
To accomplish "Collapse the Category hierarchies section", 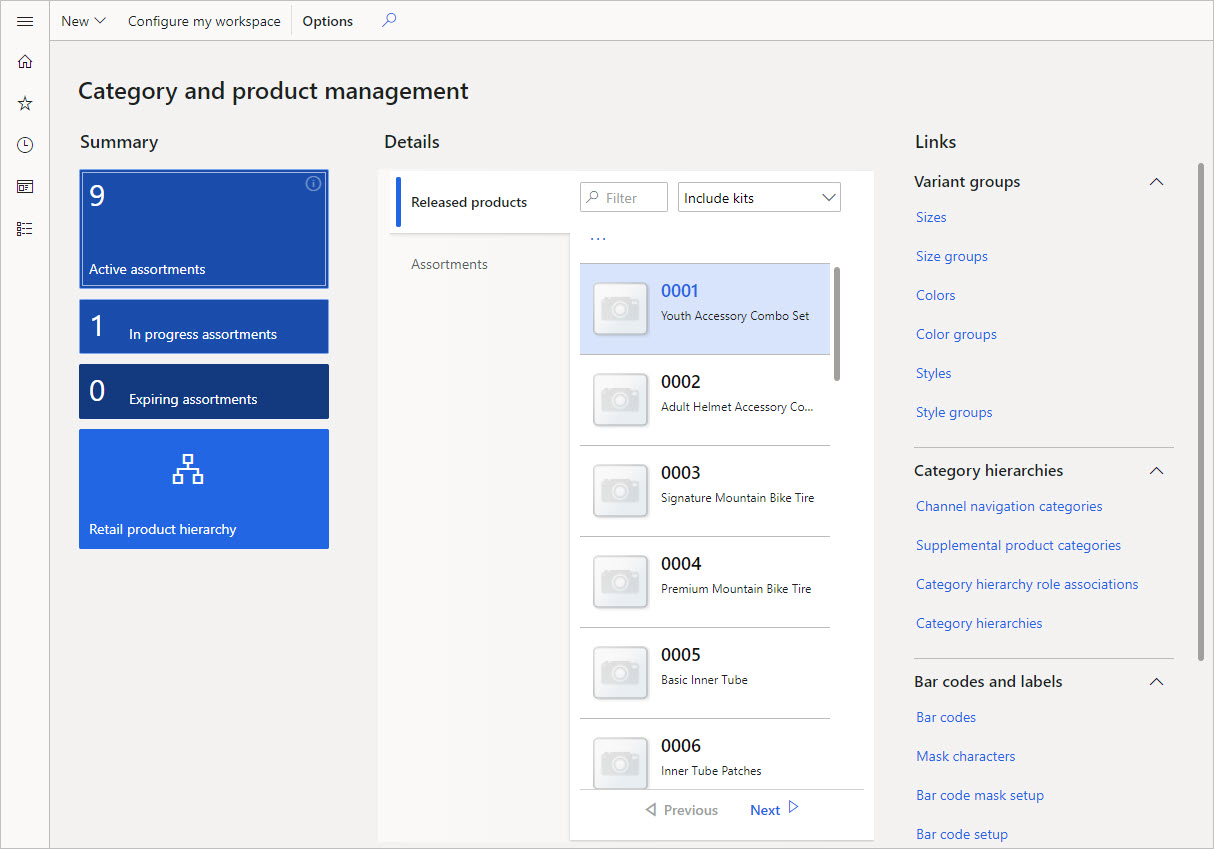I will point(1156,470).
